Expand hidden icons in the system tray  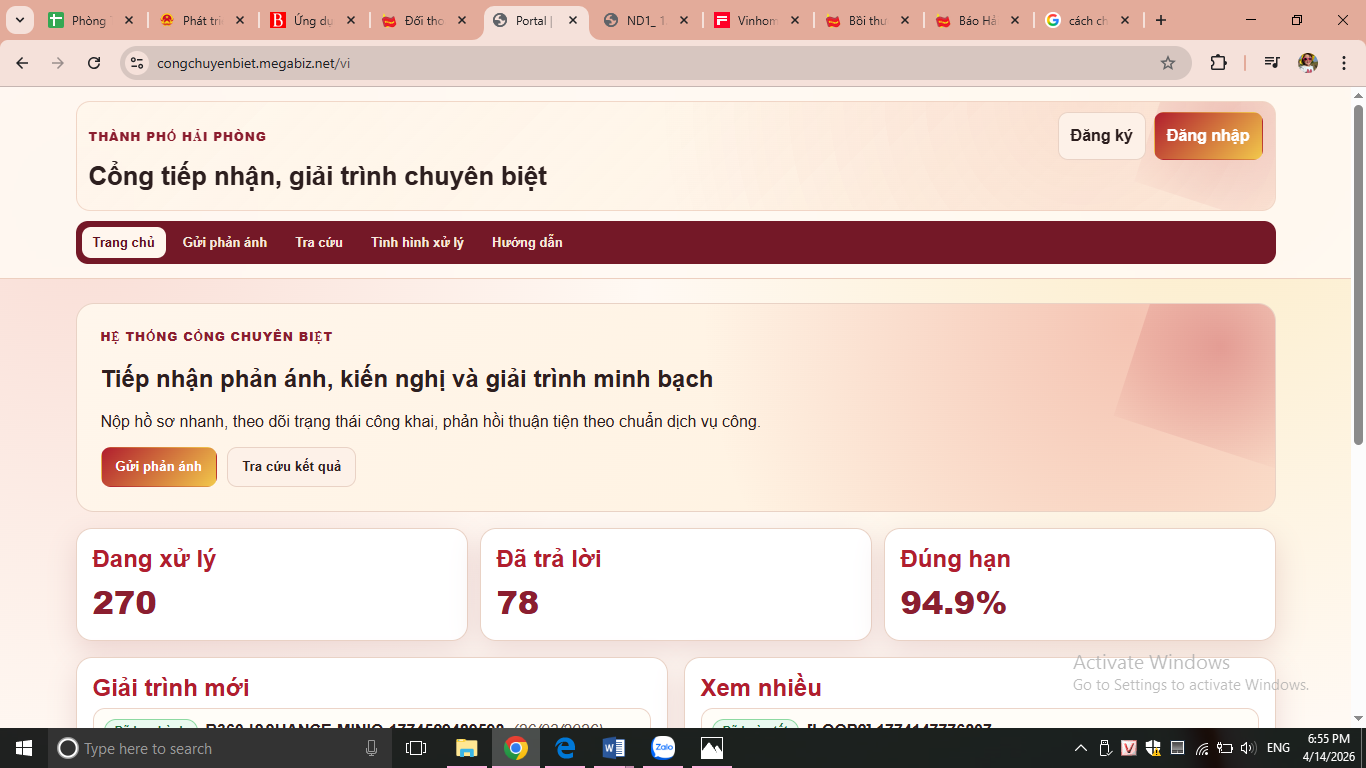point(1080,747)
